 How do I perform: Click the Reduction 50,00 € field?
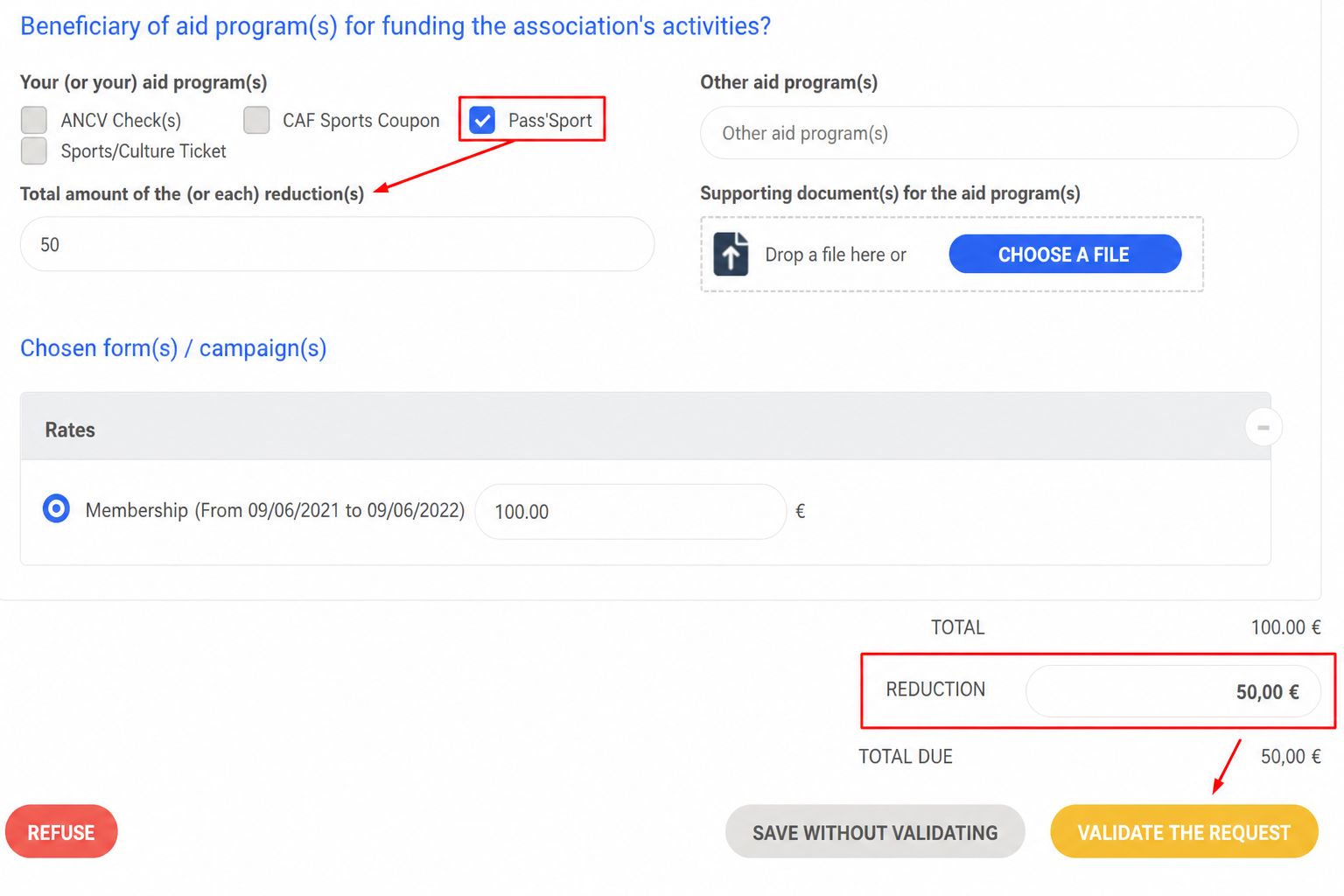(1172, 691)
